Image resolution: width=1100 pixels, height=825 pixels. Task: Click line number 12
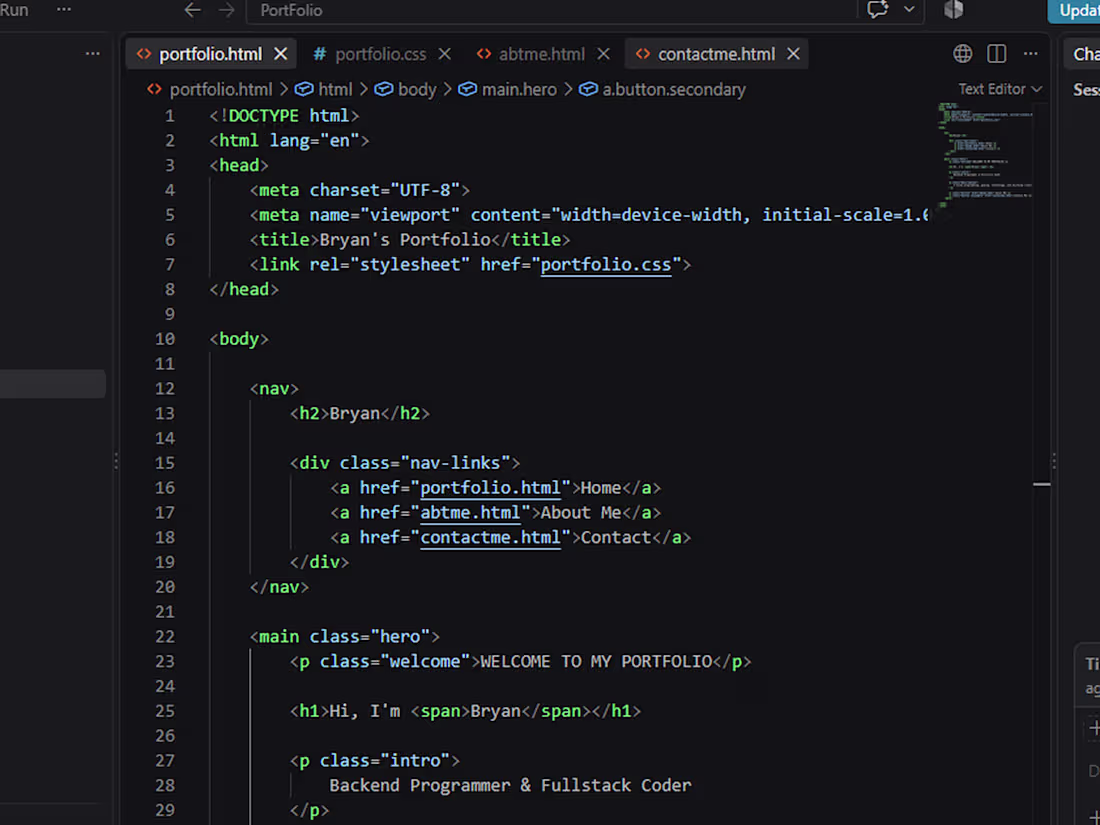[x=165, y=389]
